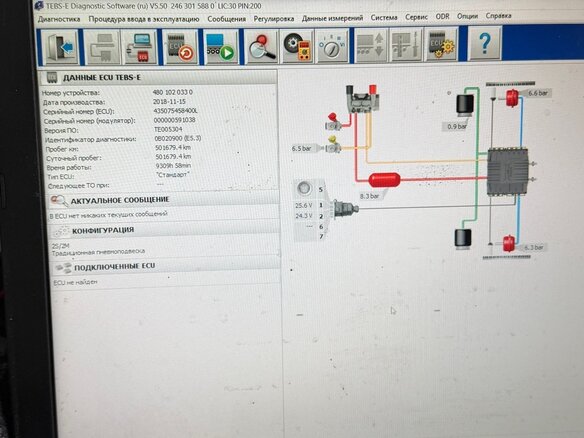This screenshot has width=584, height=438.
Task: Open the ODR menu
Action: (442, 17)
